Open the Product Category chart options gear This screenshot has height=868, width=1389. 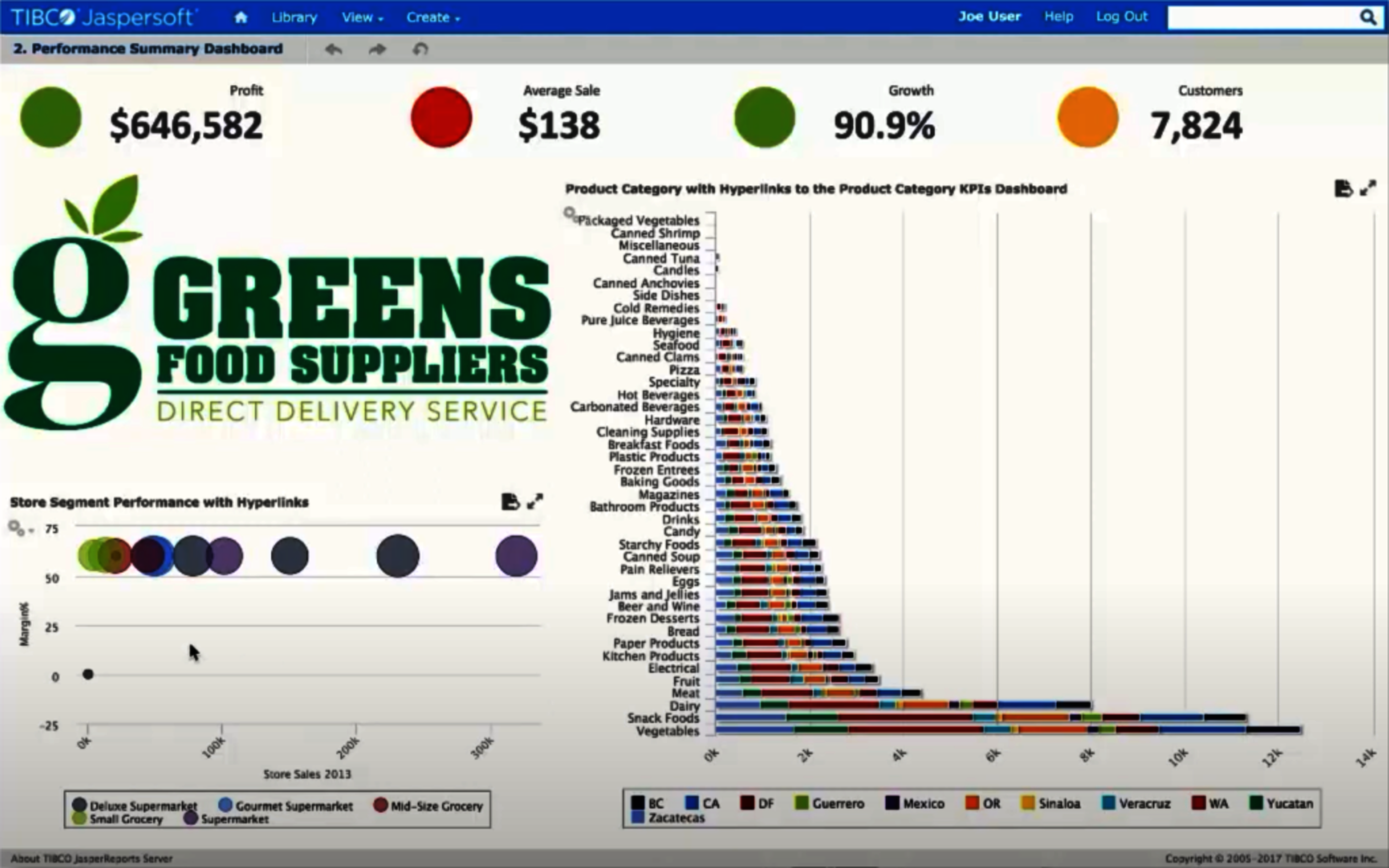pos(569,214)
